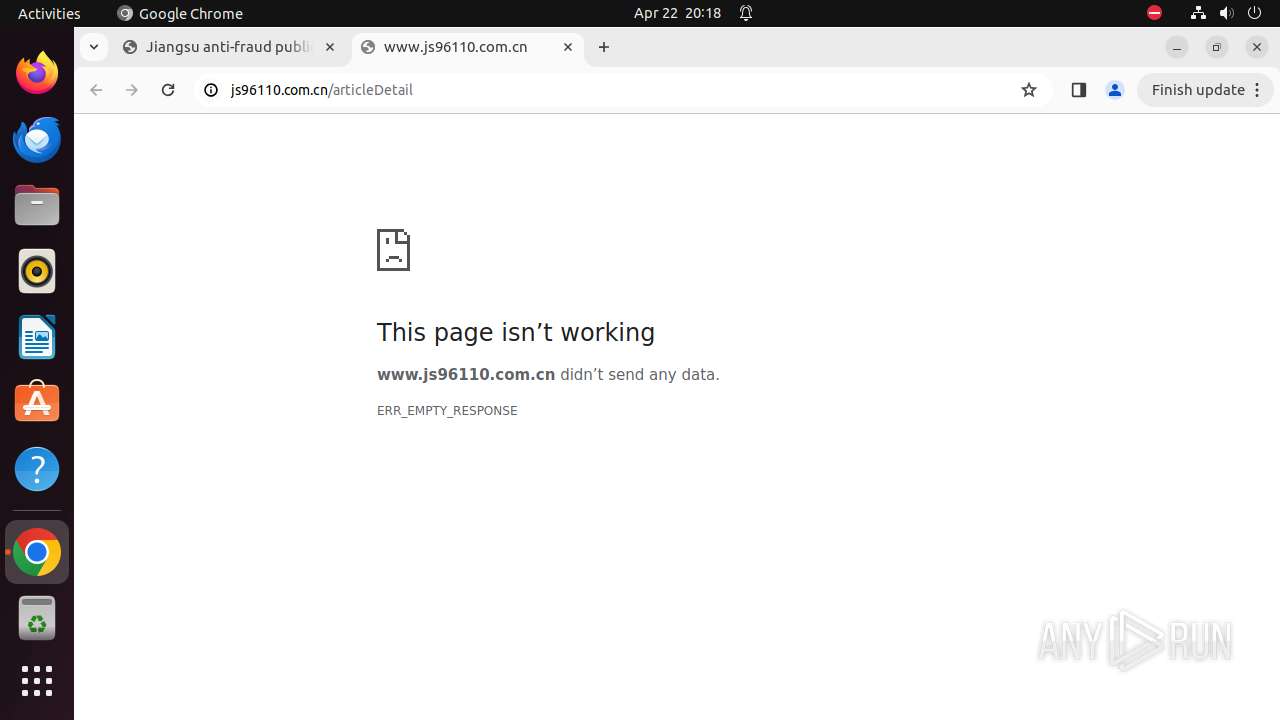The height and width of the screenshot is (720, 1280).
Task: View site information icon
Action: pyautogui.click(x=211, y=90)
